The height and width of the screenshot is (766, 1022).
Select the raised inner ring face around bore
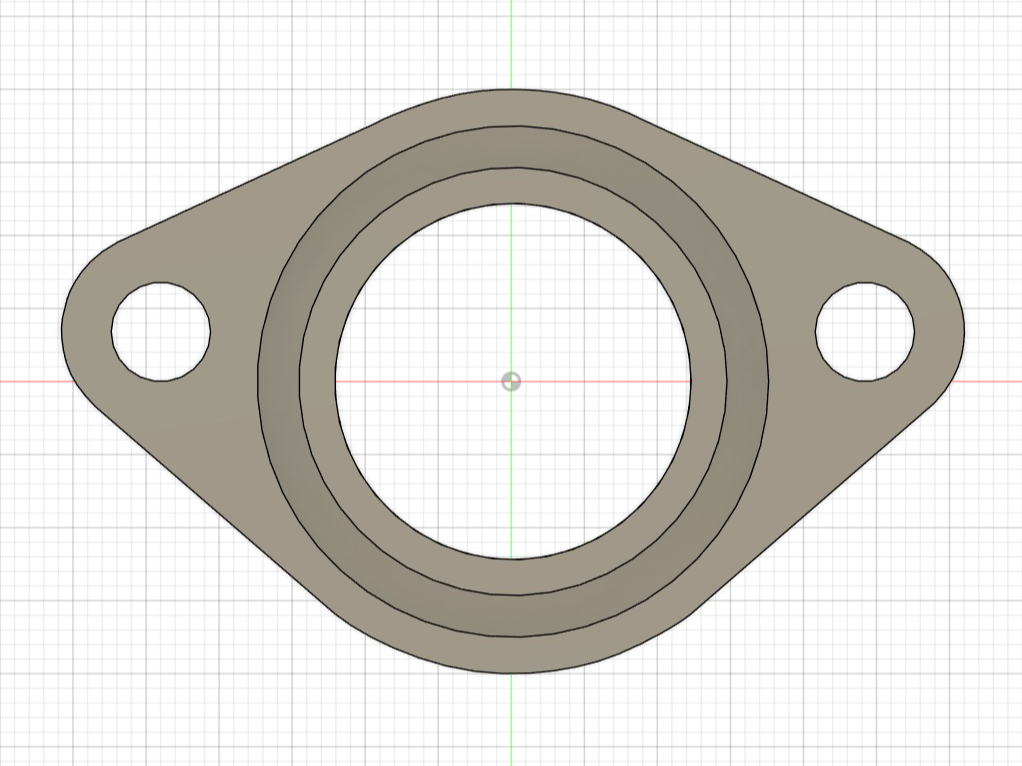point(513,186)
